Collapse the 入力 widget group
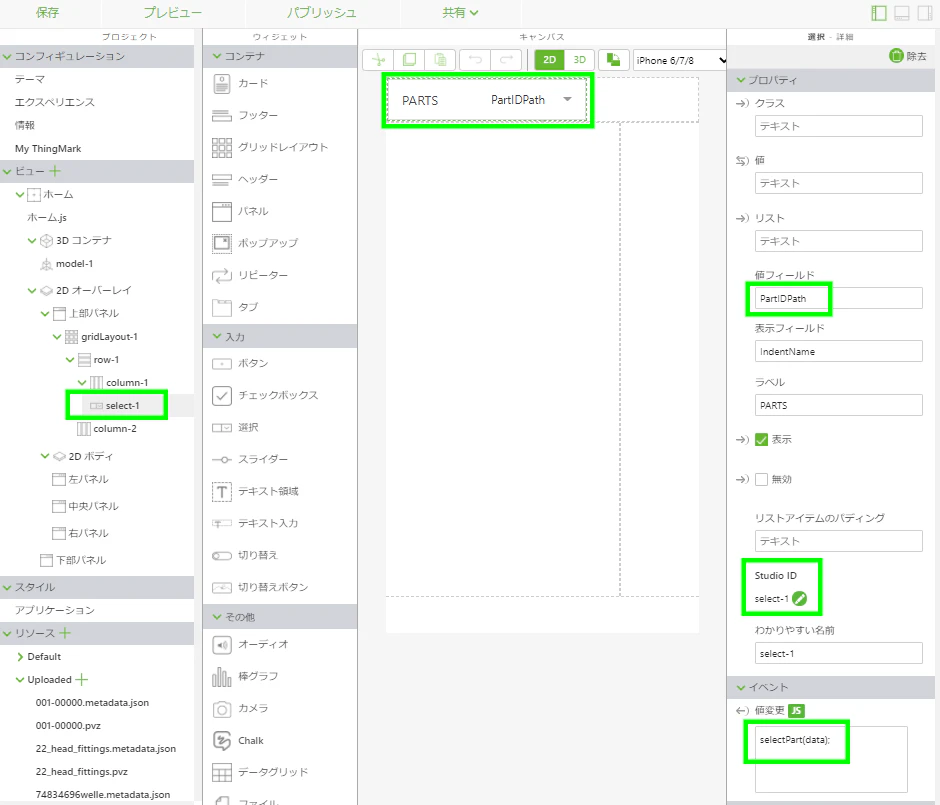Screen dimensions: 940x805 (x=217, y=337)
